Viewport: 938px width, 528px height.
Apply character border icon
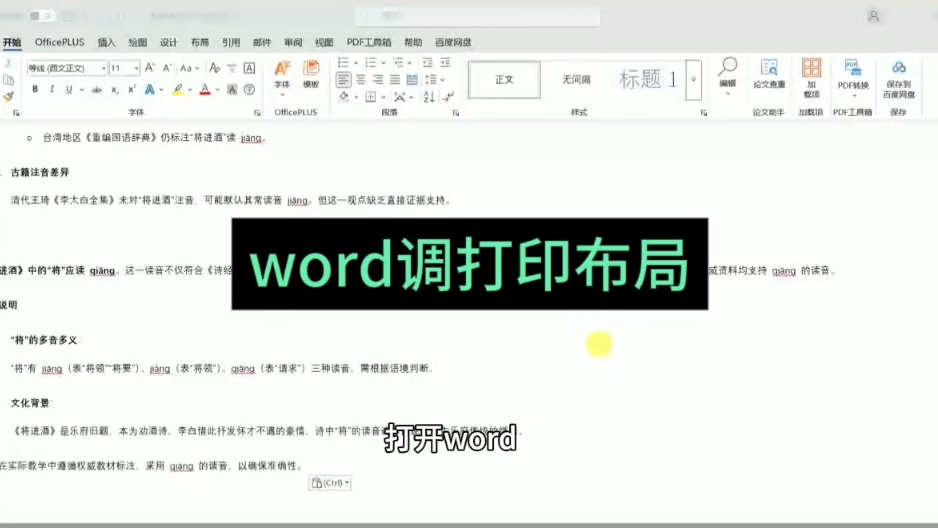pyautogui.click(x=249, y=68)
